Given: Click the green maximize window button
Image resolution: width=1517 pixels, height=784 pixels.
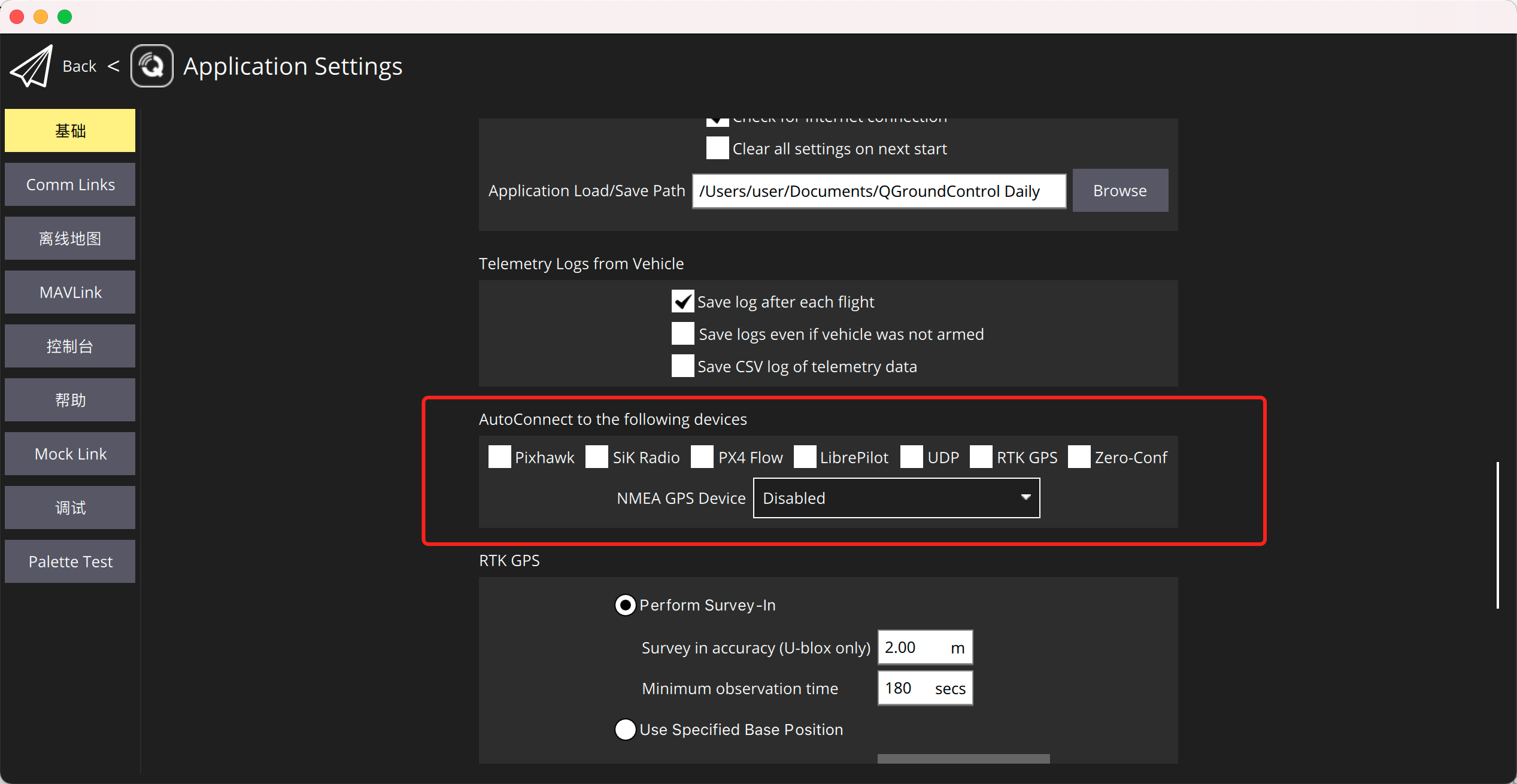Looking at the screenshot, I should pyautogui.click(x=65, y=17).
